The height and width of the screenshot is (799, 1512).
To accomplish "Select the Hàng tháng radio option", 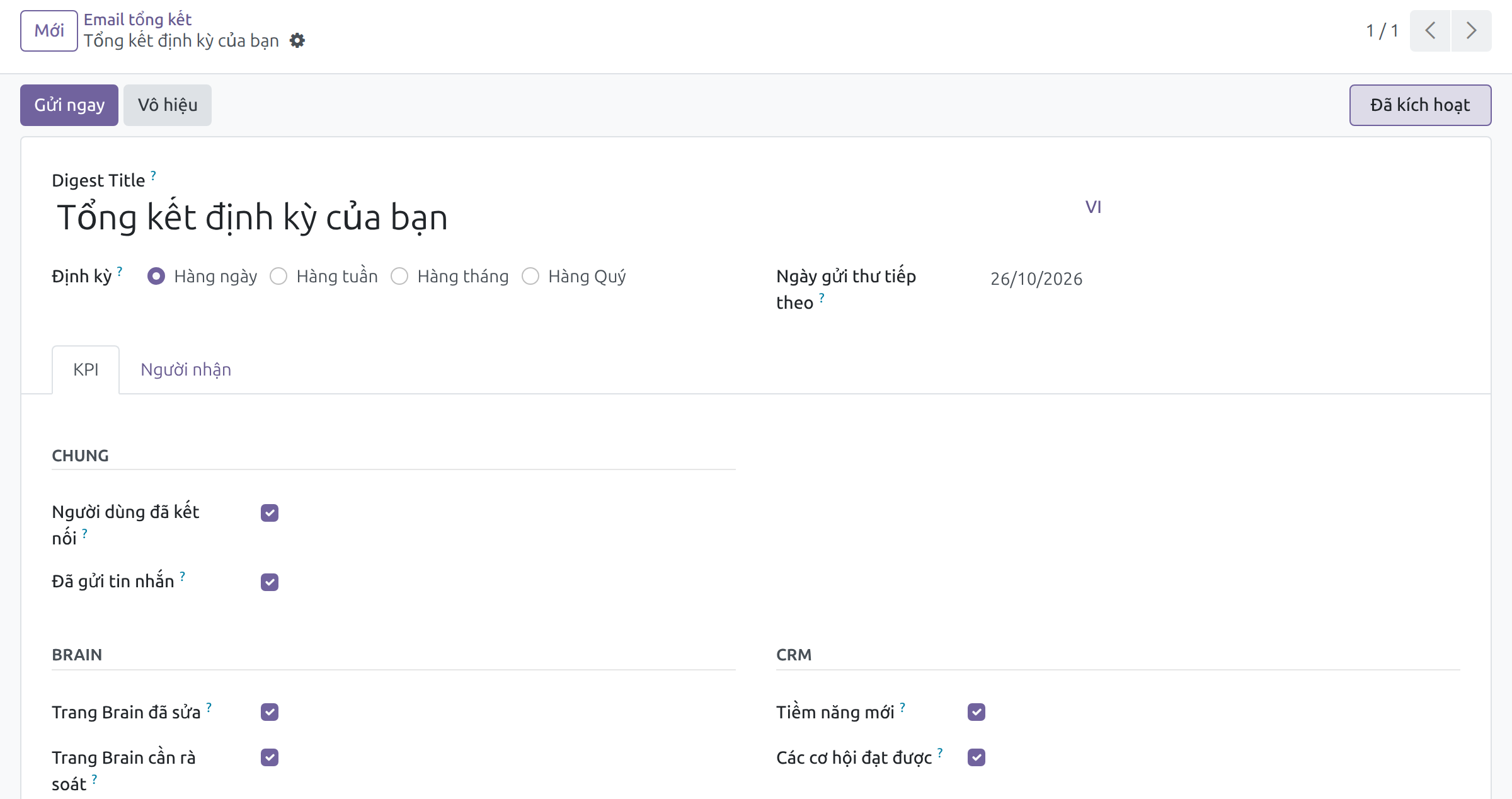I will [x=399, y=277].
